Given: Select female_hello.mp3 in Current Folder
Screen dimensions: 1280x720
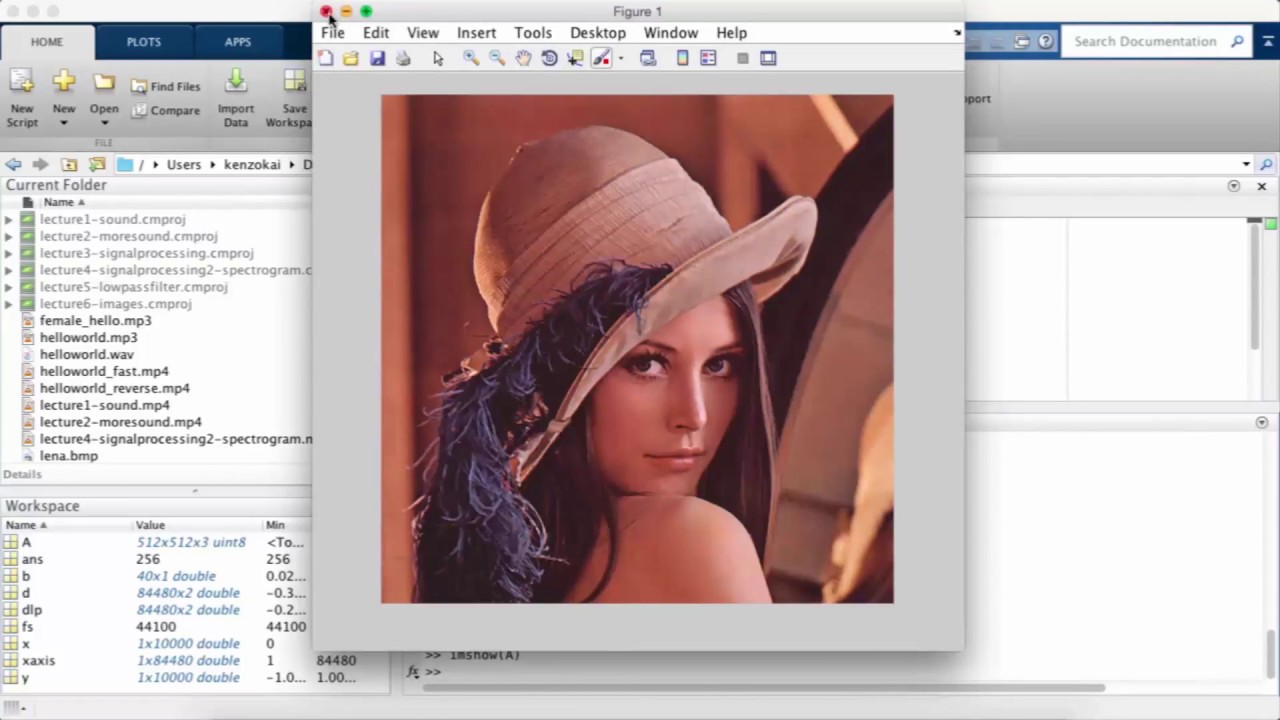Looking at the screenshot, I should pos(95,321).
